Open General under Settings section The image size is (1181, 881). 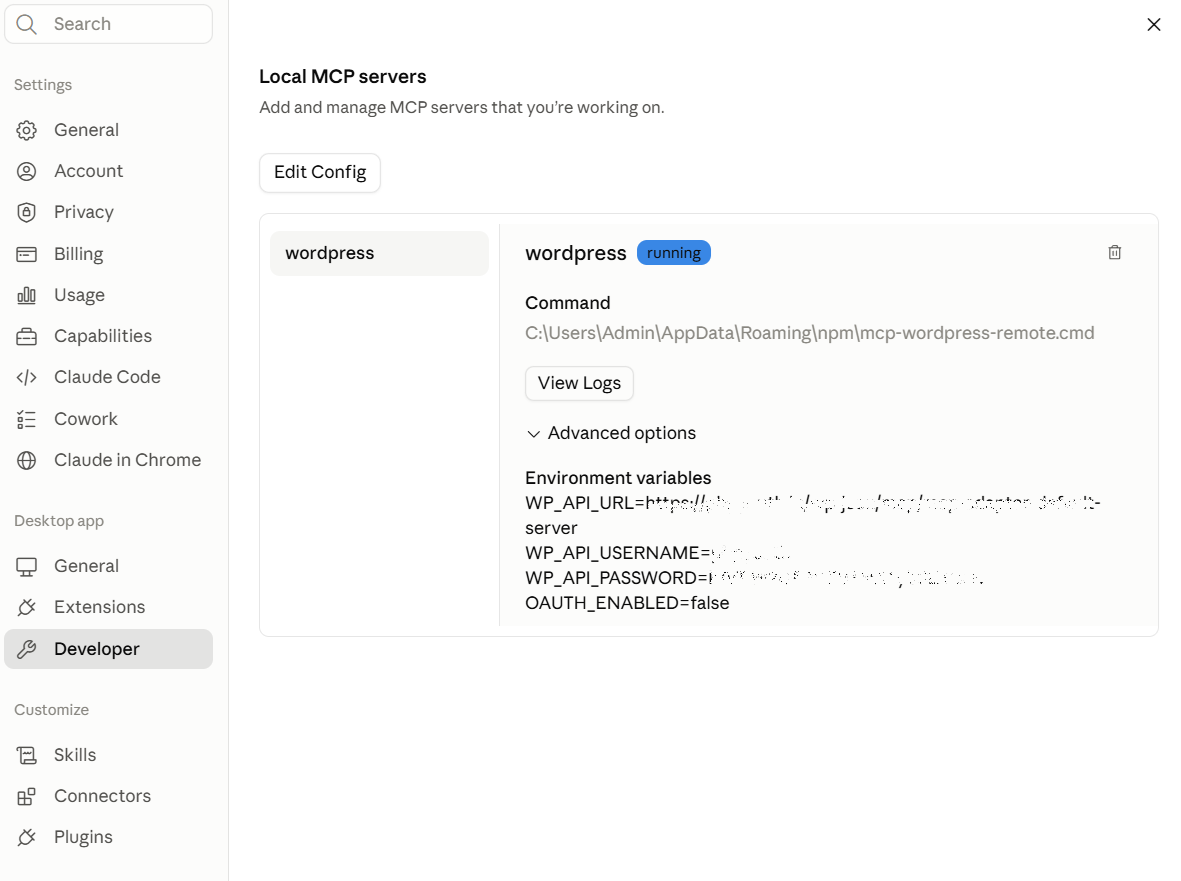[x=108, y=130]
